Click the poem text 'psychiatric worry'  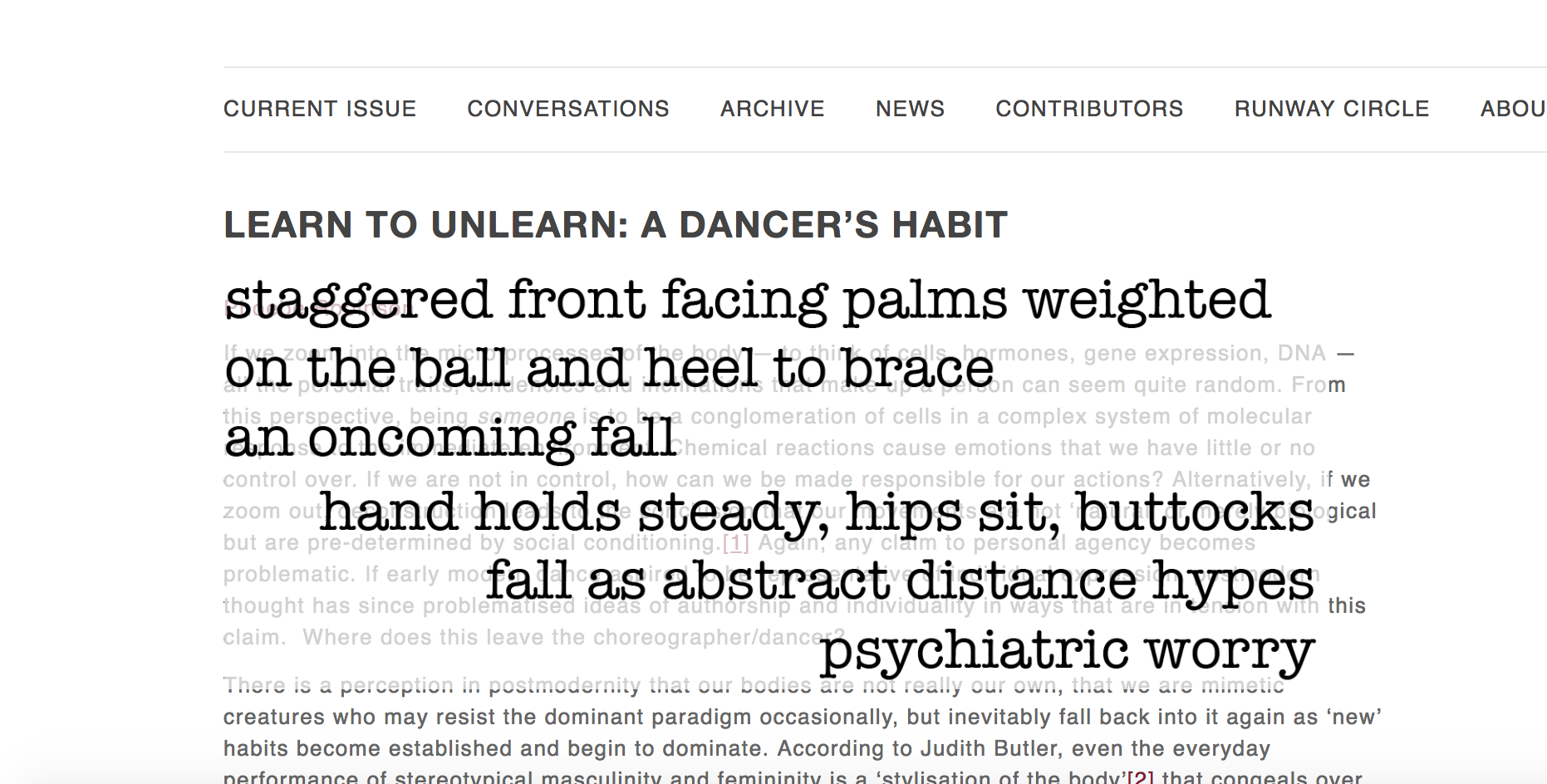(1068, 650)
